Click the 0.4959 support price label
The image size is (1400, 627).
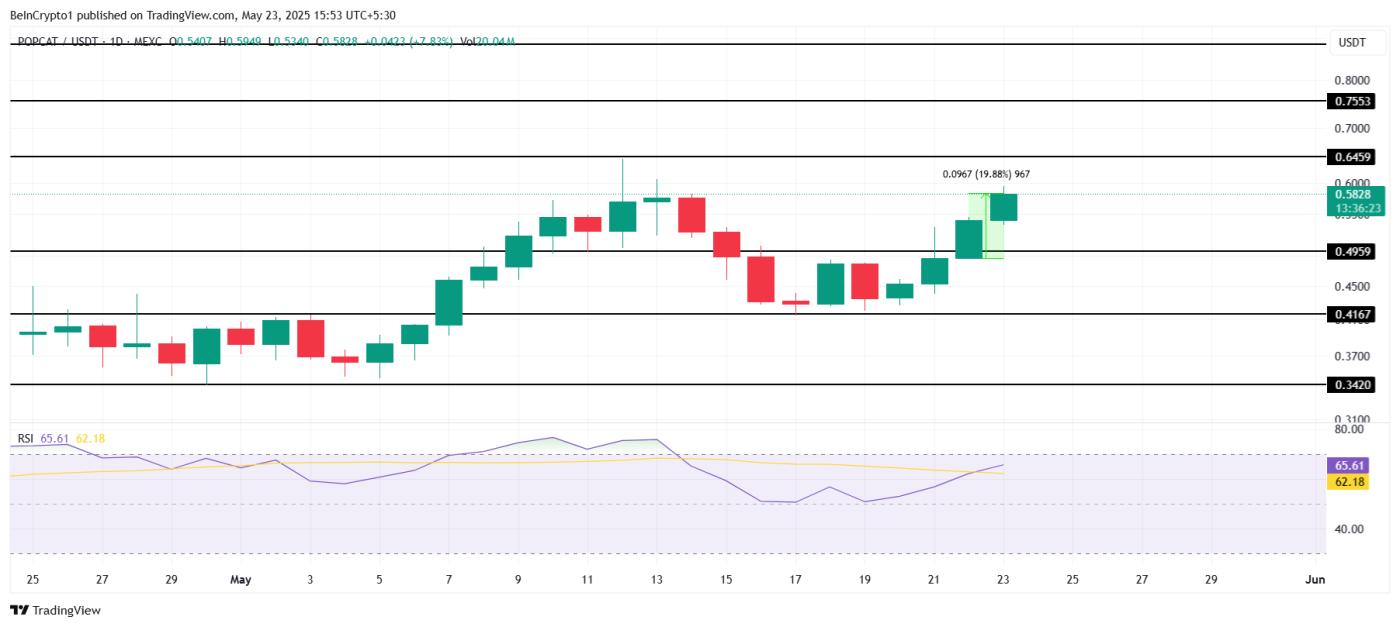click(x=1352, y=253)
